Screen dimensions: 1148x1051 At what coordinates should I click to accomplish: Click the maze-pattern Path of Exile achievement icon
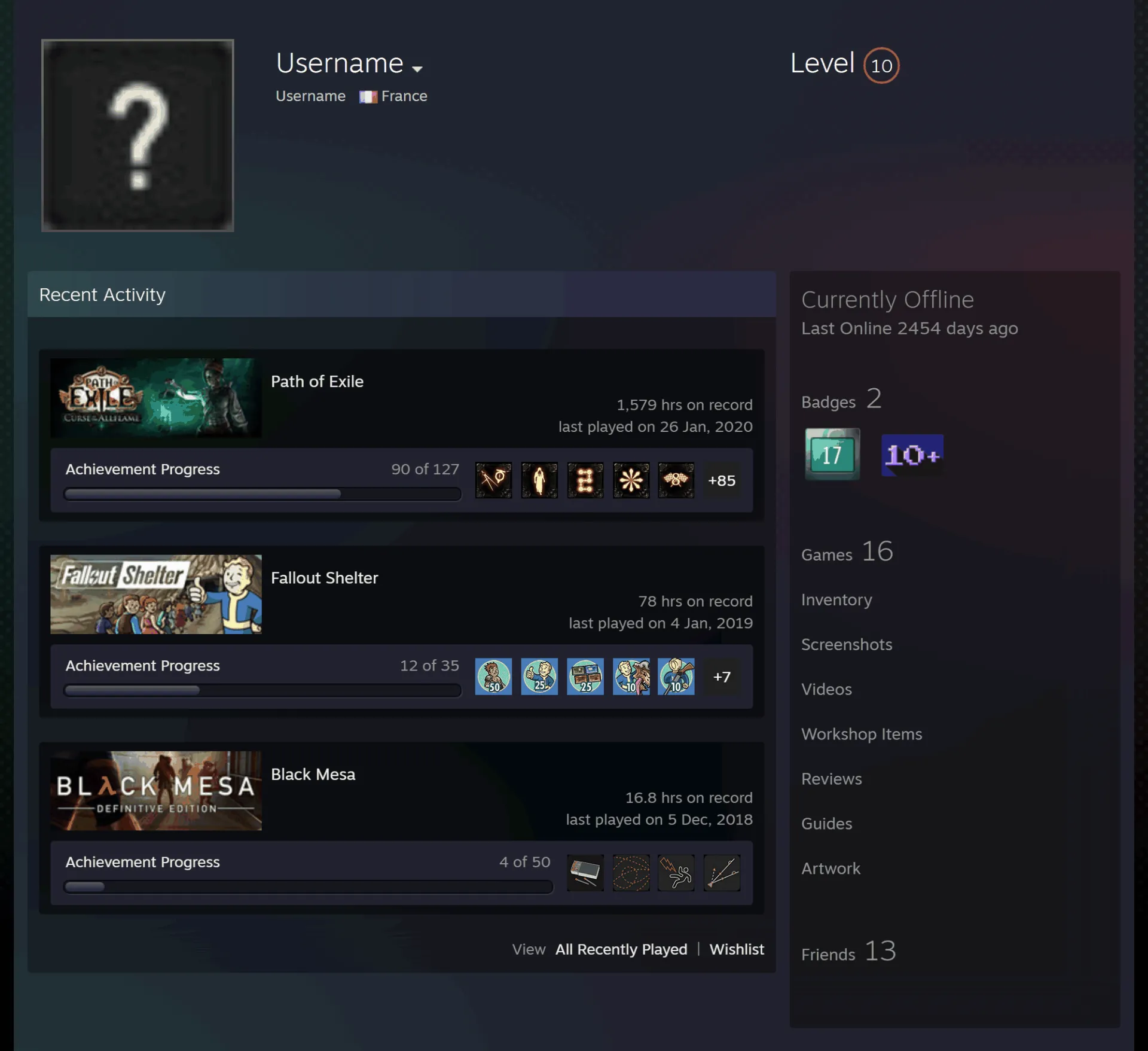pos(585,480)
